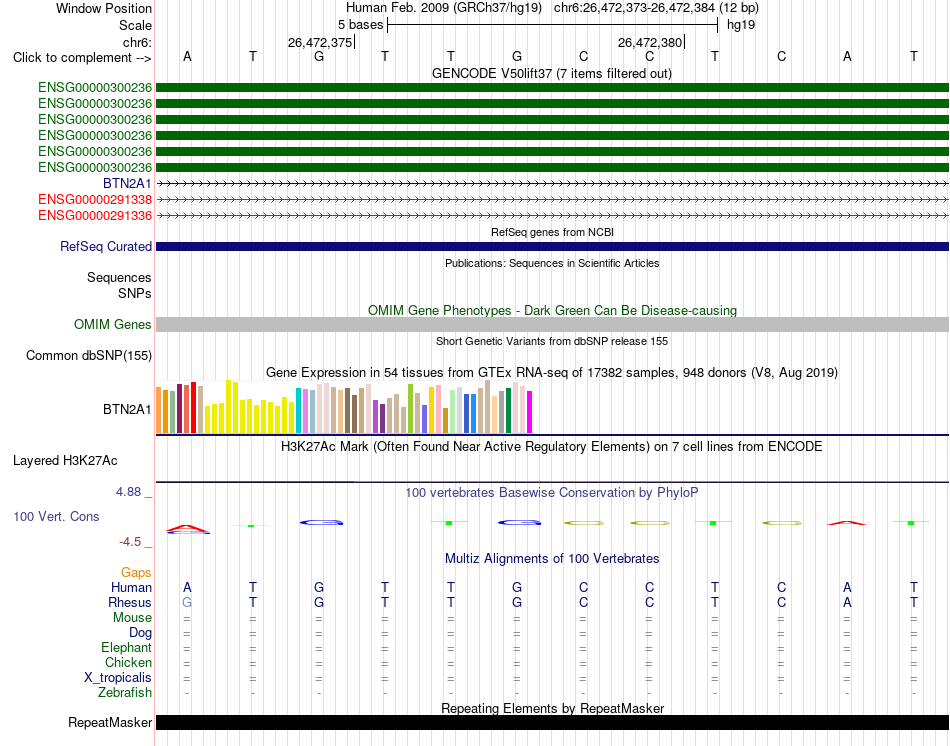The height and width of the screenshot is (746, 950).
Task: Open GTEx Gene Expression track title
Action: 552,373
